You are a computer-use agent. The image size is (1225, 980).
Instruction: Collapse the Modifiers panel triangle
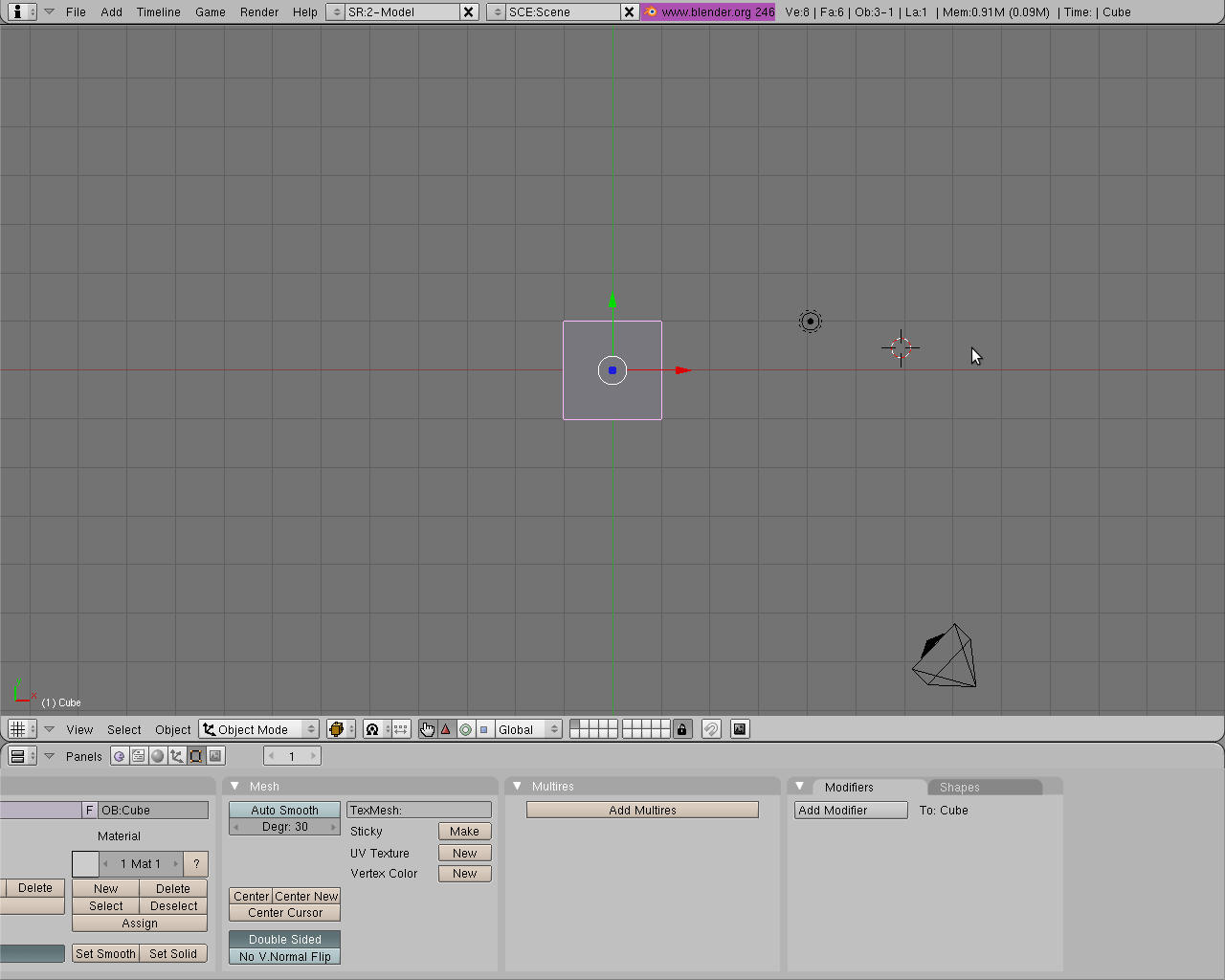799,786
